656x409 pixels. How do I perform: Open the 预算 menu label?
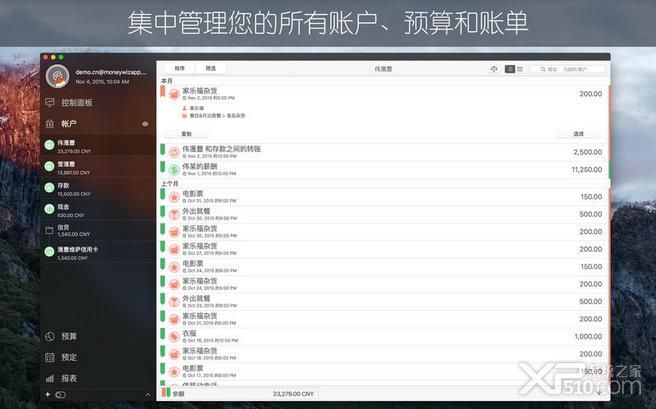point(69,336)
